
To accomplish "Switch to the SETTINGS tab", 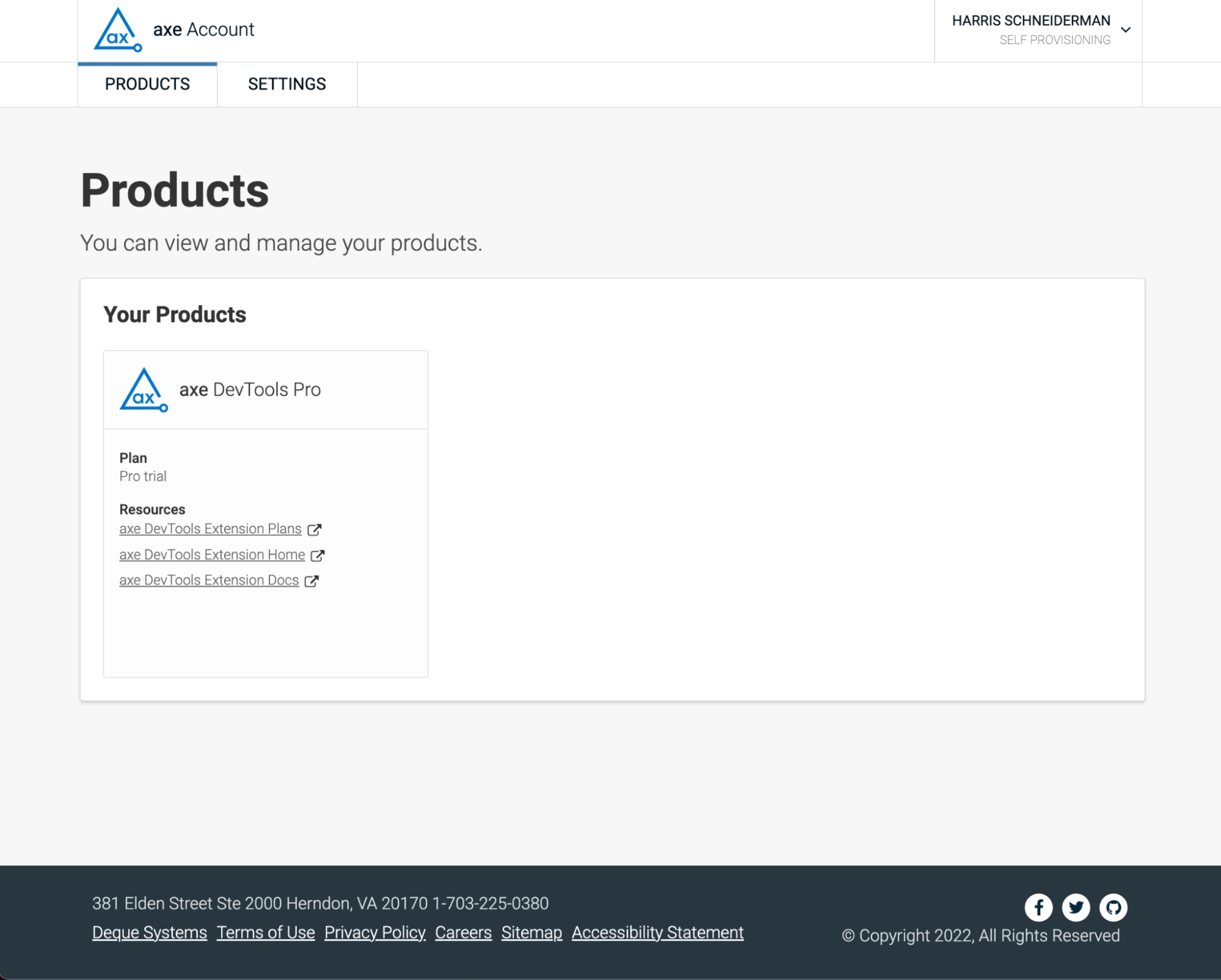I will 287,84.
